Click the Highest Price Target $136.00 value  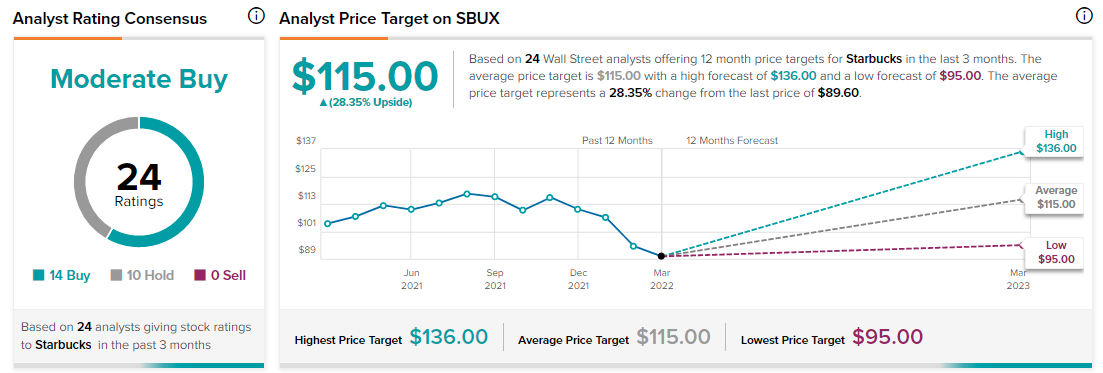pos(448,338)
